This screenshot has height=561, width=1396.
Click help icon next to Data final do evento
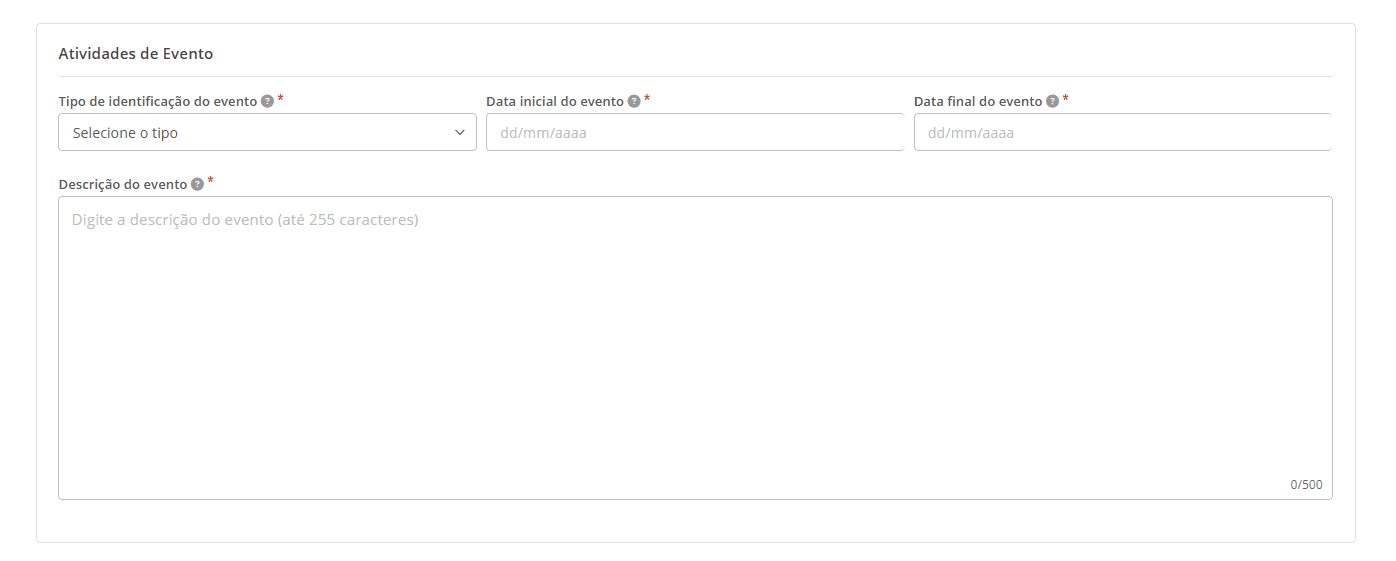point(1052,102)
